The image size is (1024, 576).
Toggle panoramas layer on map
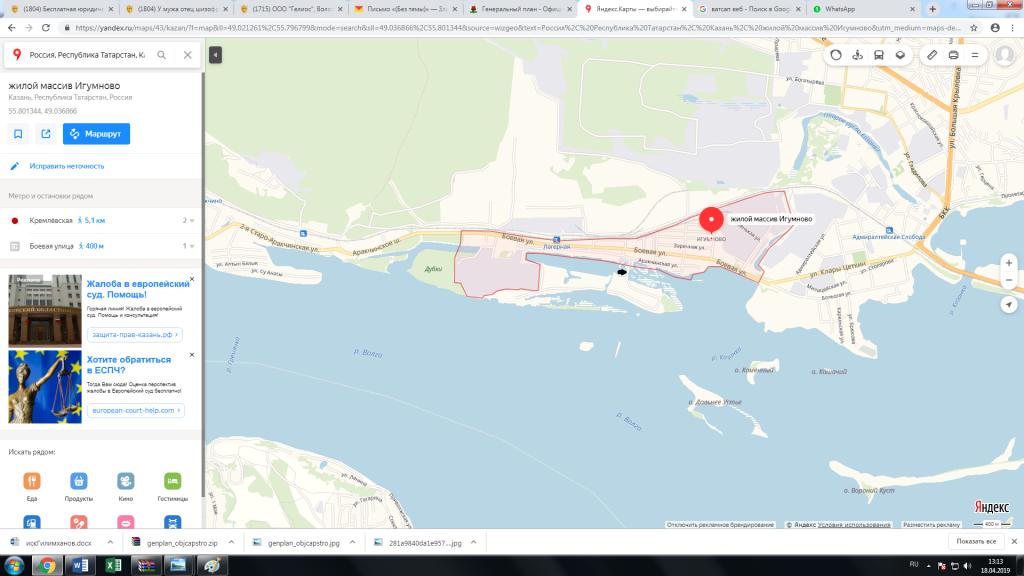pos(857,55)
